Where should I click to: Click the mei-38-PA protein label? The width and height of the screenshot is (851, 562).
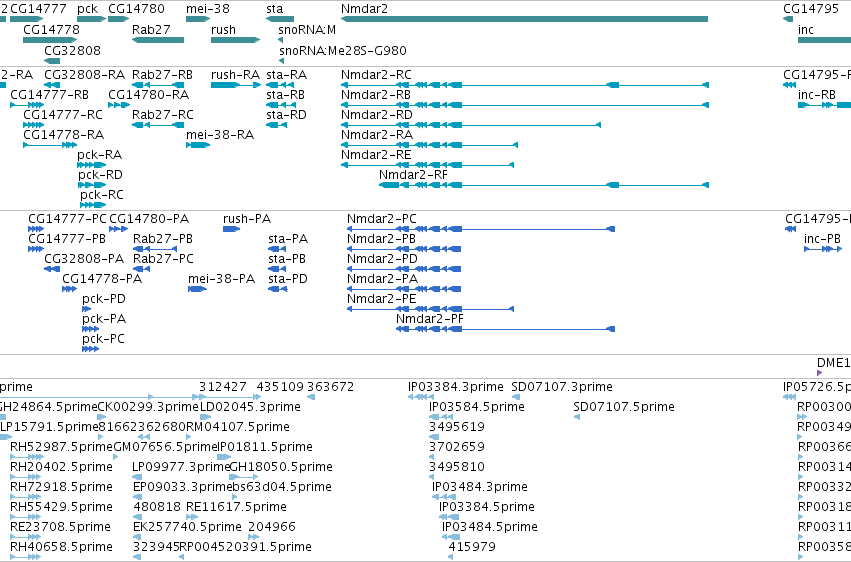click(221, 278)
